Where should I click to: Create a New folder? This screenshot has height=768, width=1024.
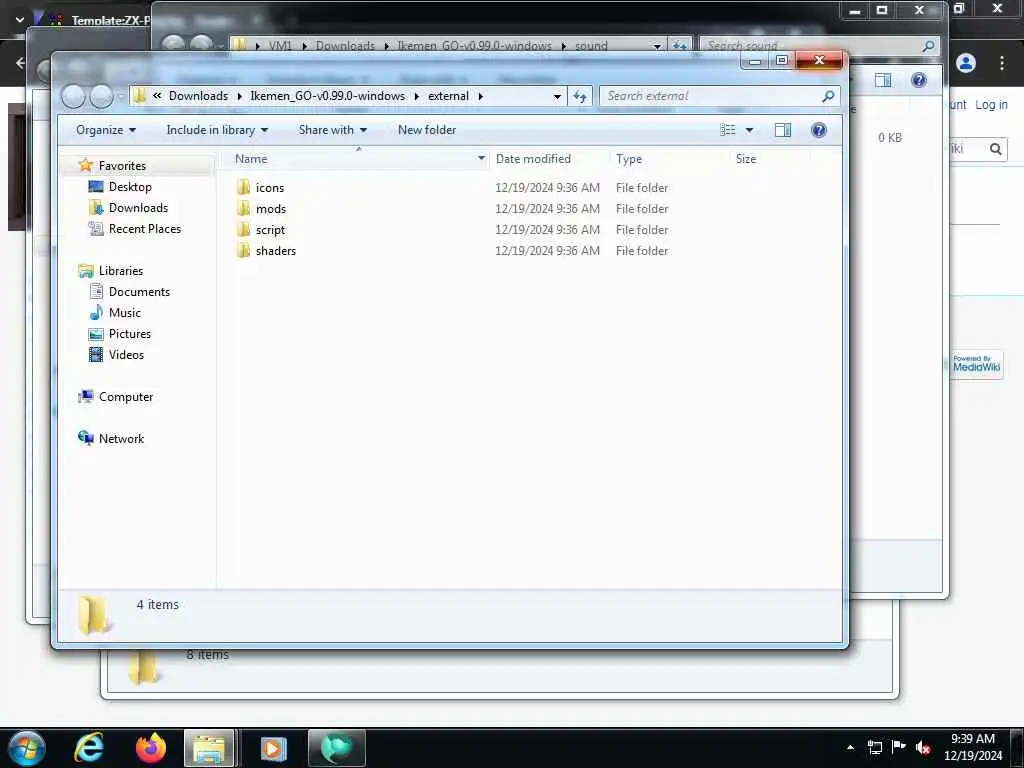click(x=427, y=130)
